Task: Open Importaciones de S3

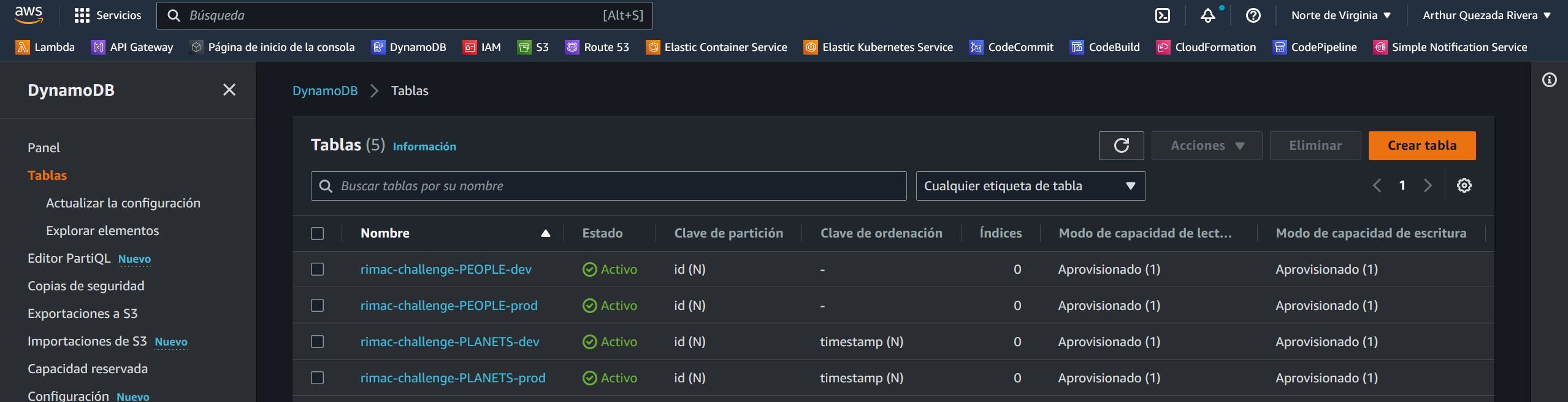Action: [87, 341]
